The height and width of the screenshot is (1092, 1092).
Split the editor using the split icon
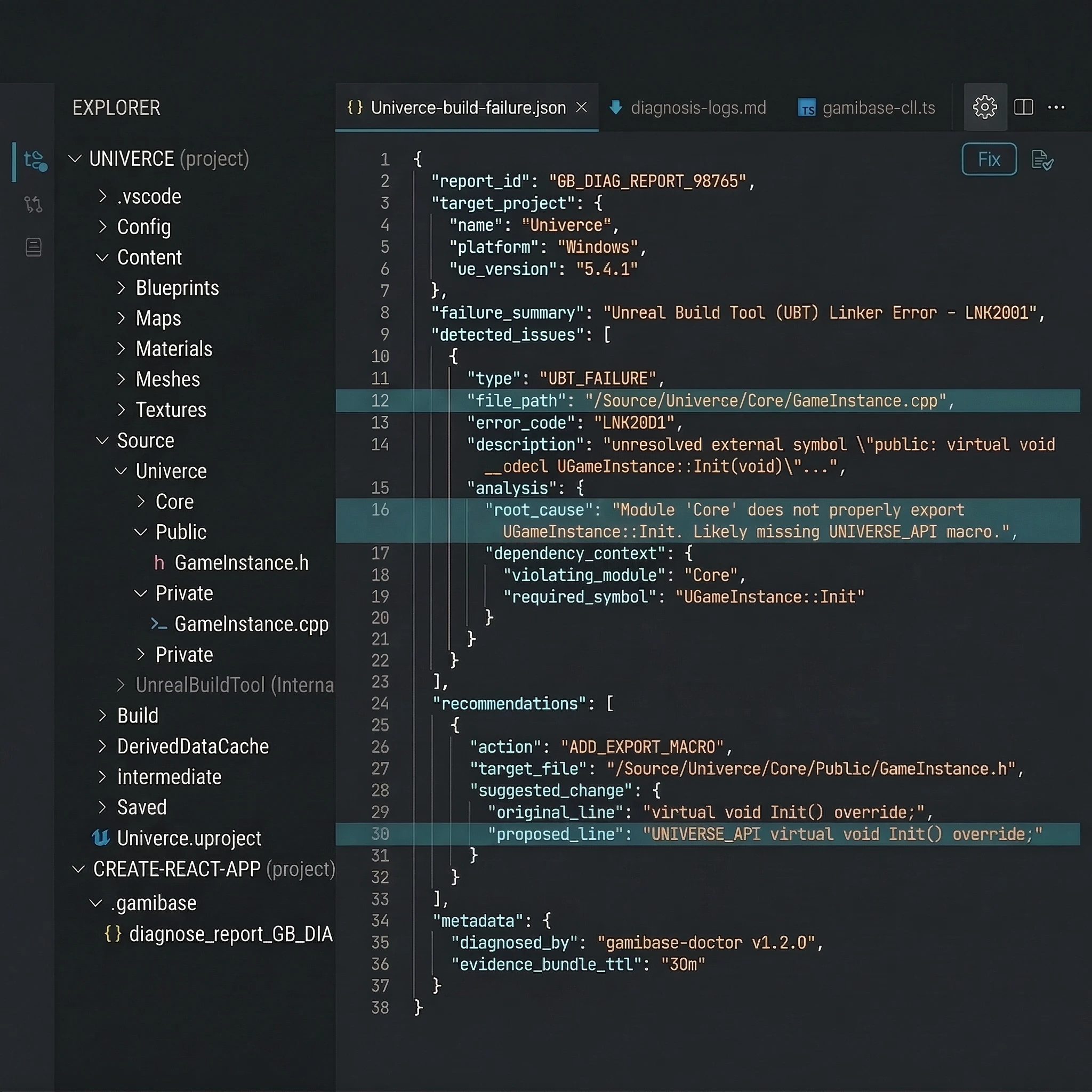(1024, 107)
